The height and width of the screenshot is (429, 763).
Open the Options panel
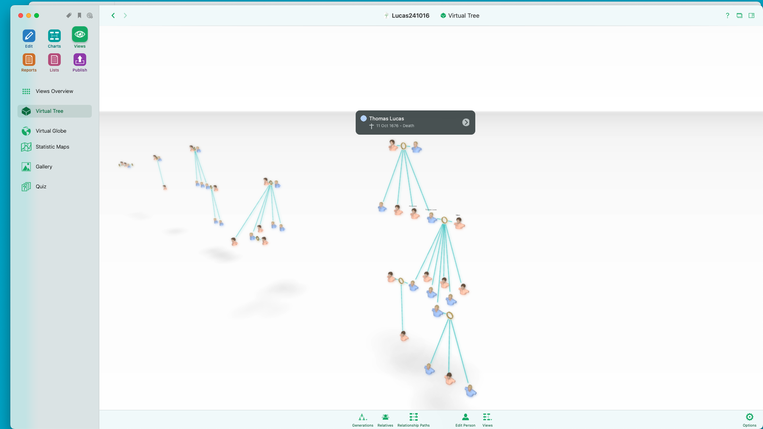749,420
